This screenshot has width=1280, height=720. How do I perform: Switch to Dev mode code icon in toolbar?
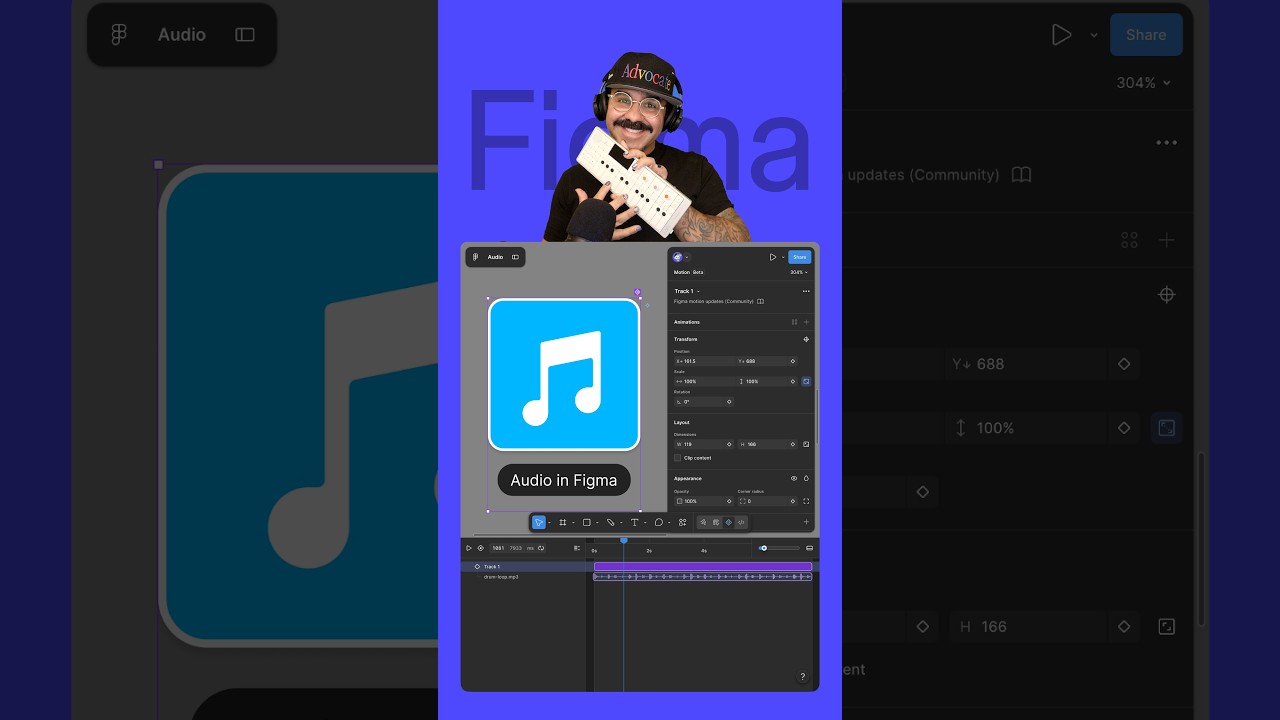coord(741,522)
